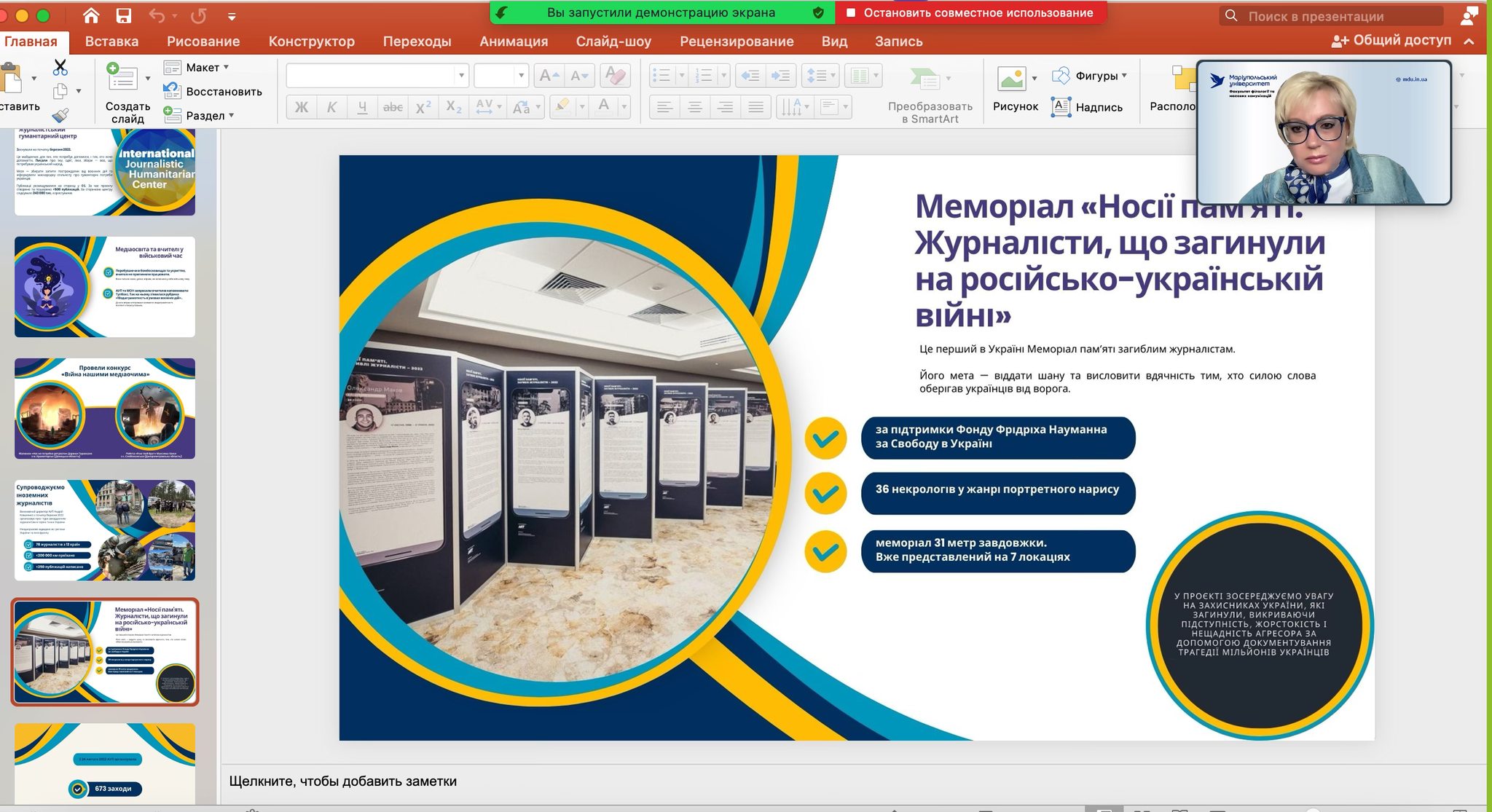The height and width of the screenshot is (812, 1492).
Task: Click the Save floppy disk icon
Action: [x=124, y=15]
